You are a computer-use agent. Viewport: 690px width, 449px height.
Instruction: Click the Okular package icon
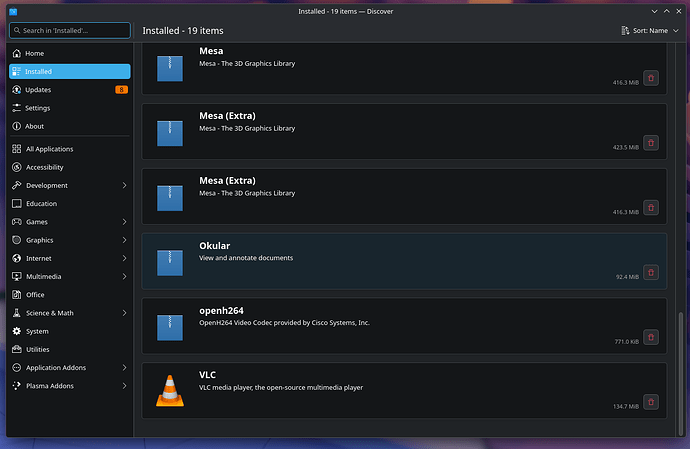pos(170,262)
